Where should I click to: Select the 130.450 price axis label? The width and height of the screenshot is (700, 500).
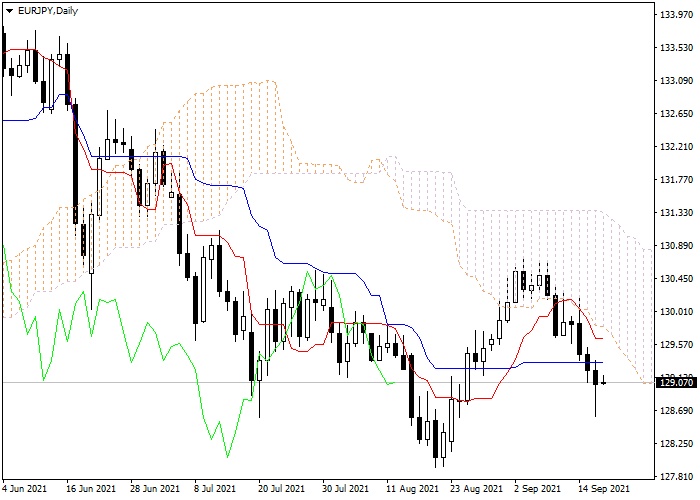[676, 279]
